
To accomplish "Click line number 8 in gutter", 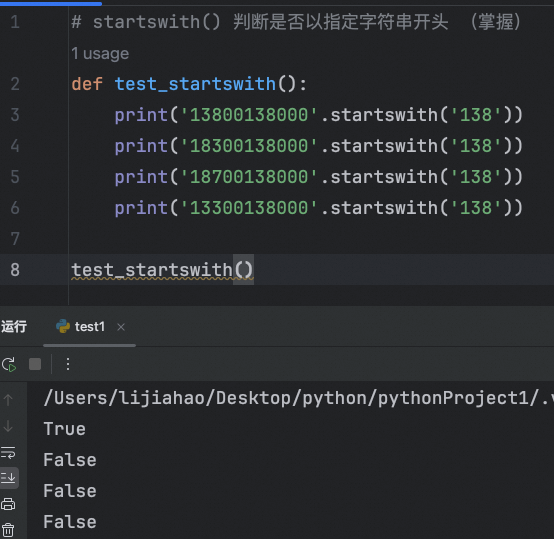I will click(x=15, y=270).
